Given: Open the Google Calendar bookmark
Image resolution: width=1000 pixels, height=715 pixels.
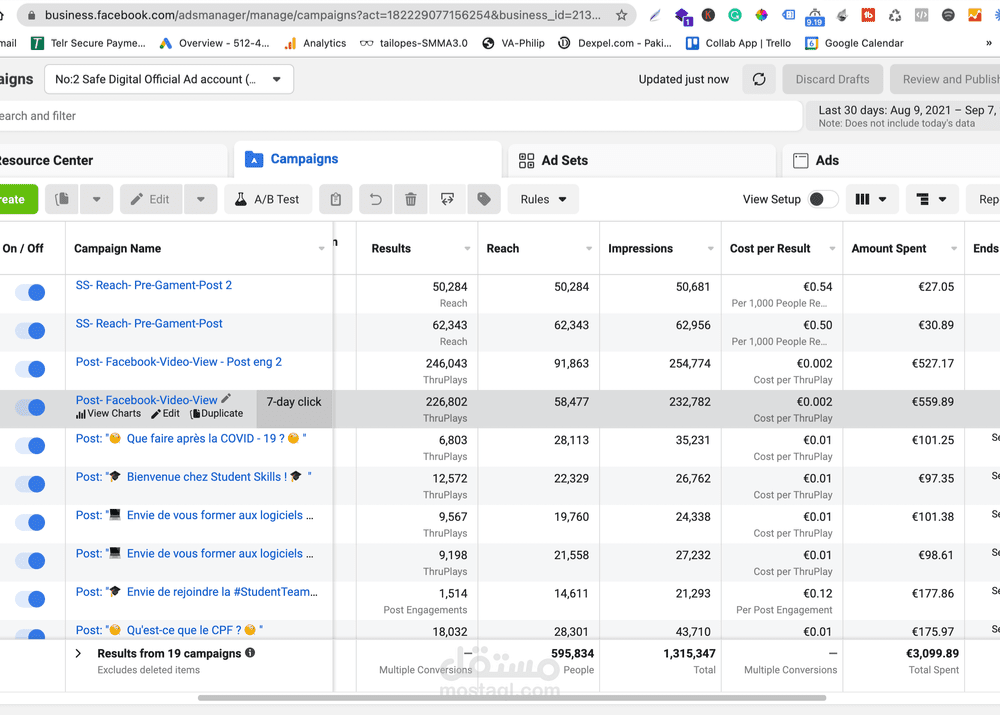Looking at the screenshot, I should 855,43.
